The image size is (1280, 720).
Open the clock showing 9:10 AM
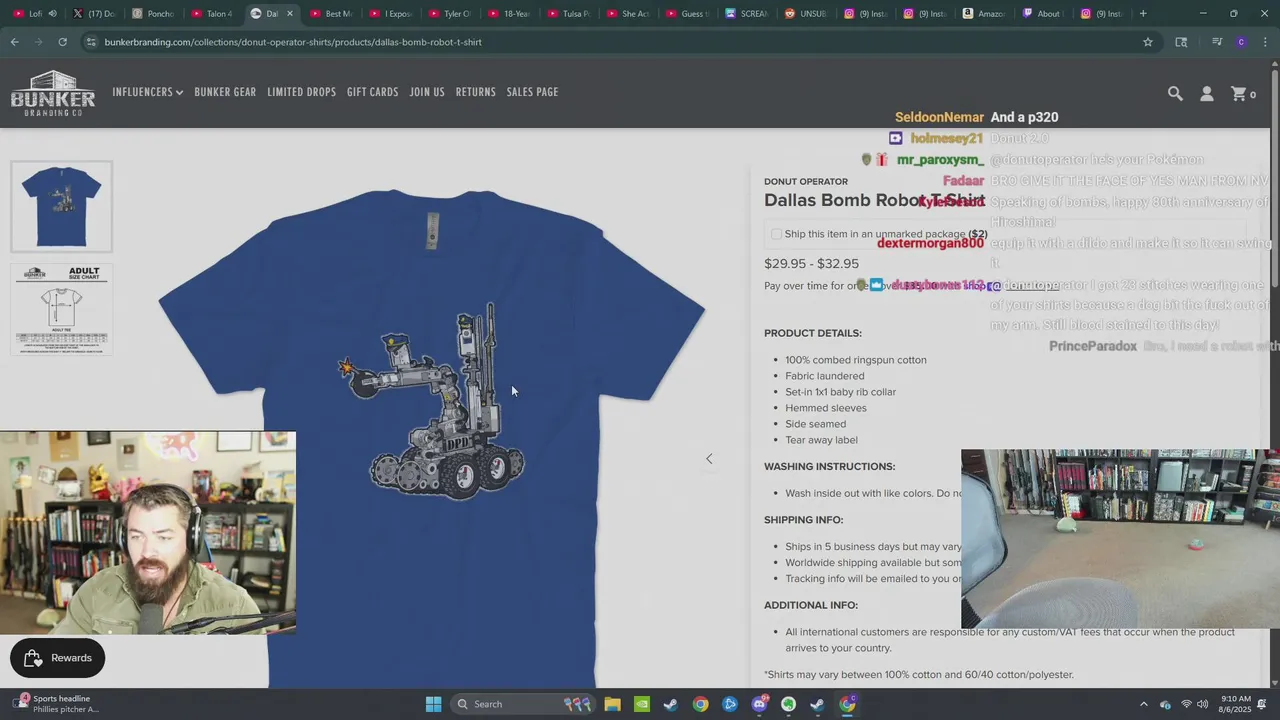coord(1236,704)
